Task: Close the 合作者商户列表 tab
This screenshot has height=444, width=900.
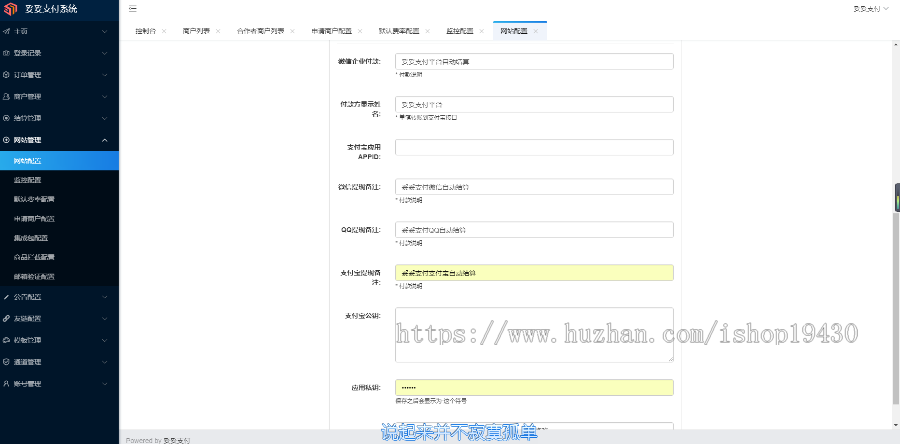Action: [x=292, y=32]
